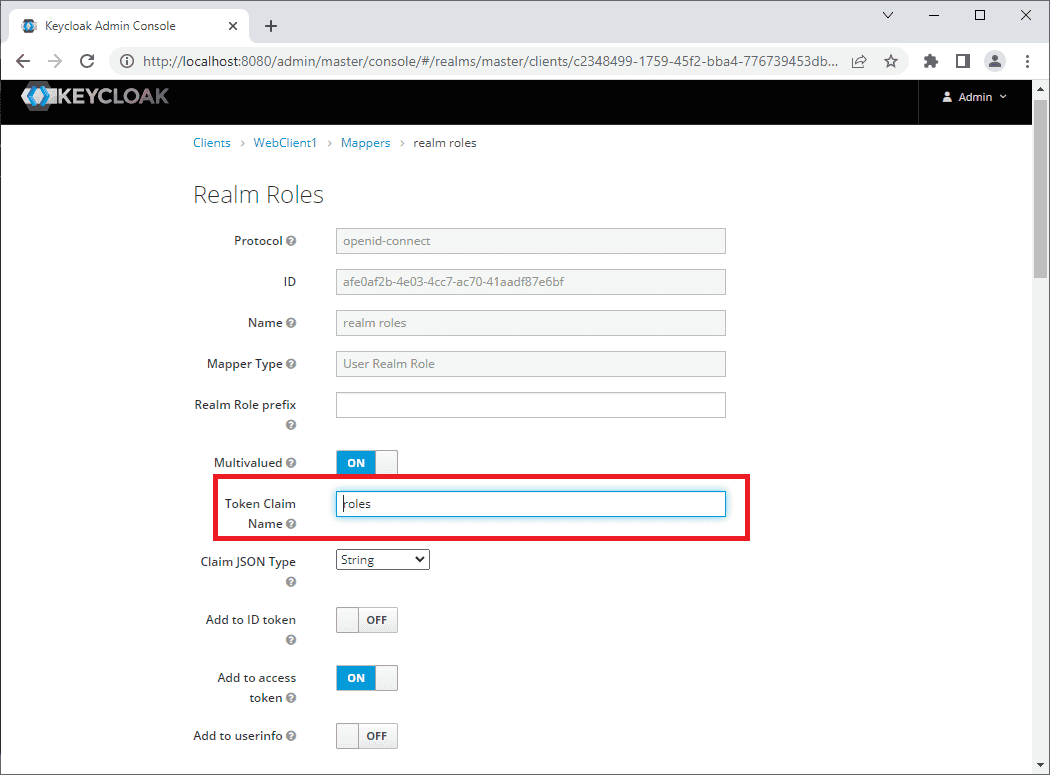The width and height of the screenshot is (1050, 775).
Task: Click the Keycloak logo in header
Action: coord(95,97)
